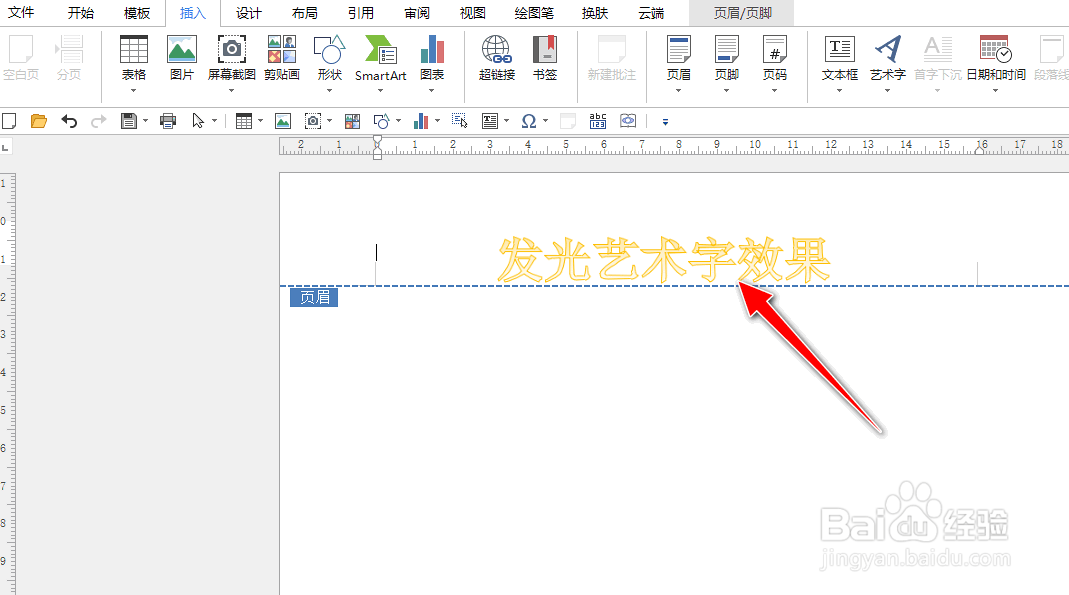The height and width of the screenshot is (595, 1069).
Task: Click the 新建批注 new comment button
Action: (x=612, y=58)
